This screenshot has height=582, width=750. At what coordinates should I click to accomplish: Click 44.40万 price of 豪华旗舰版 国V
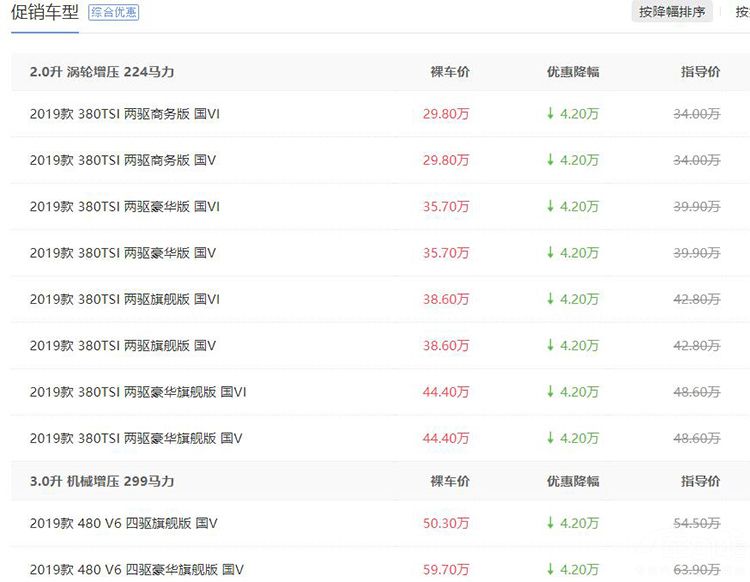pyautogui.click(x=446, y=439)
